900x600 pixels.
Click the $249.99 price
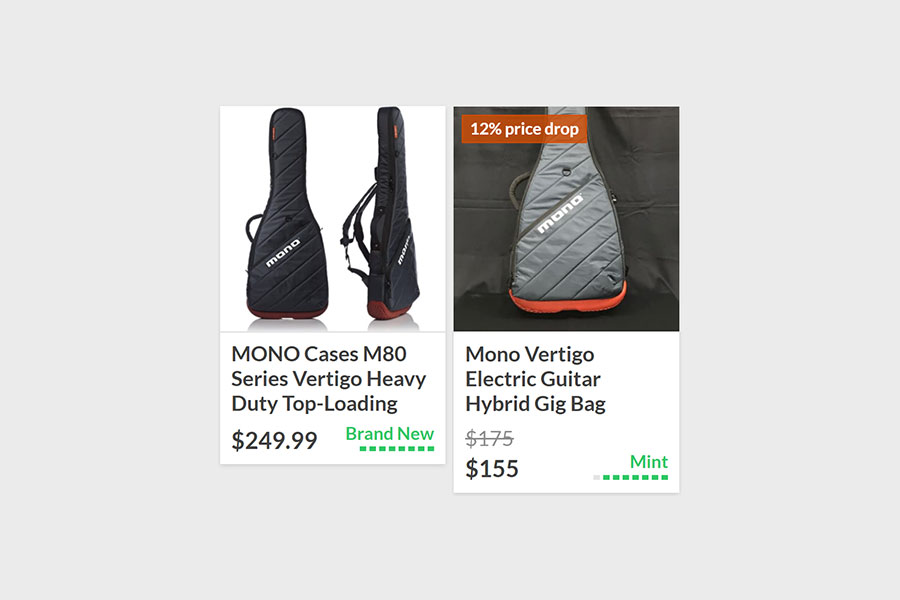point(274,440)
